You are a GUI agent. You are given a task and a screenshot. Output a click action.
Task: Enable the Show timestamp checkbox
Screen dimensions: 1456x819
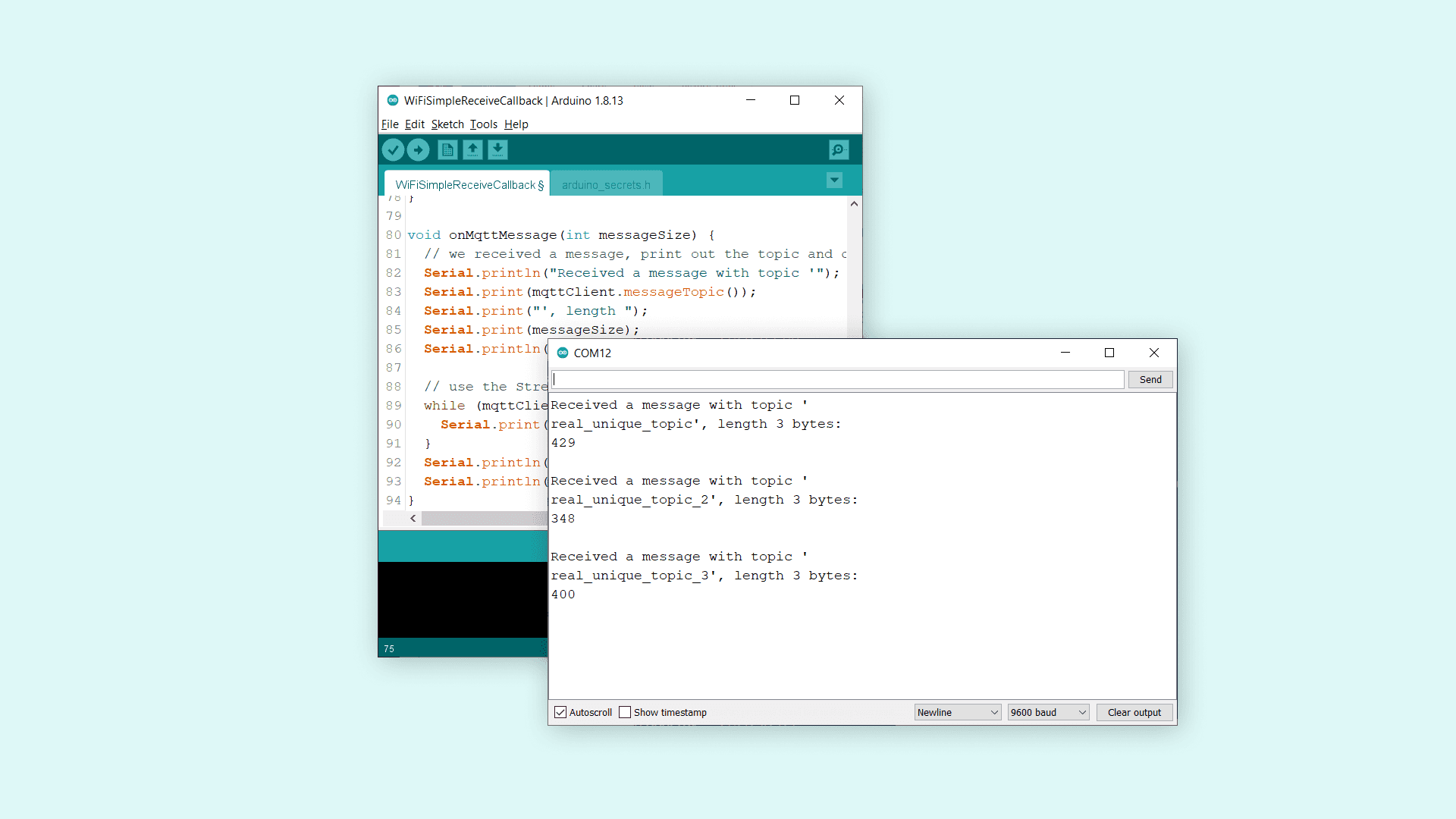(x=625, y=712)
